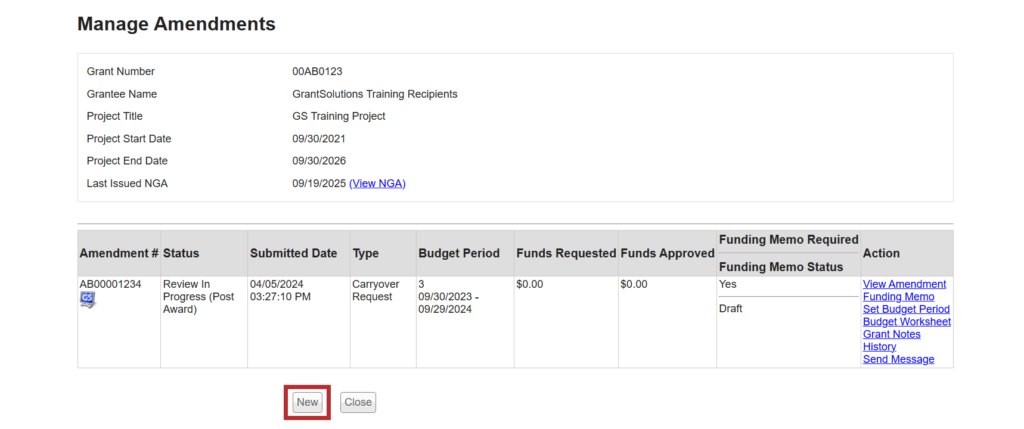Open the View NGA link

(x=377, y=183)
